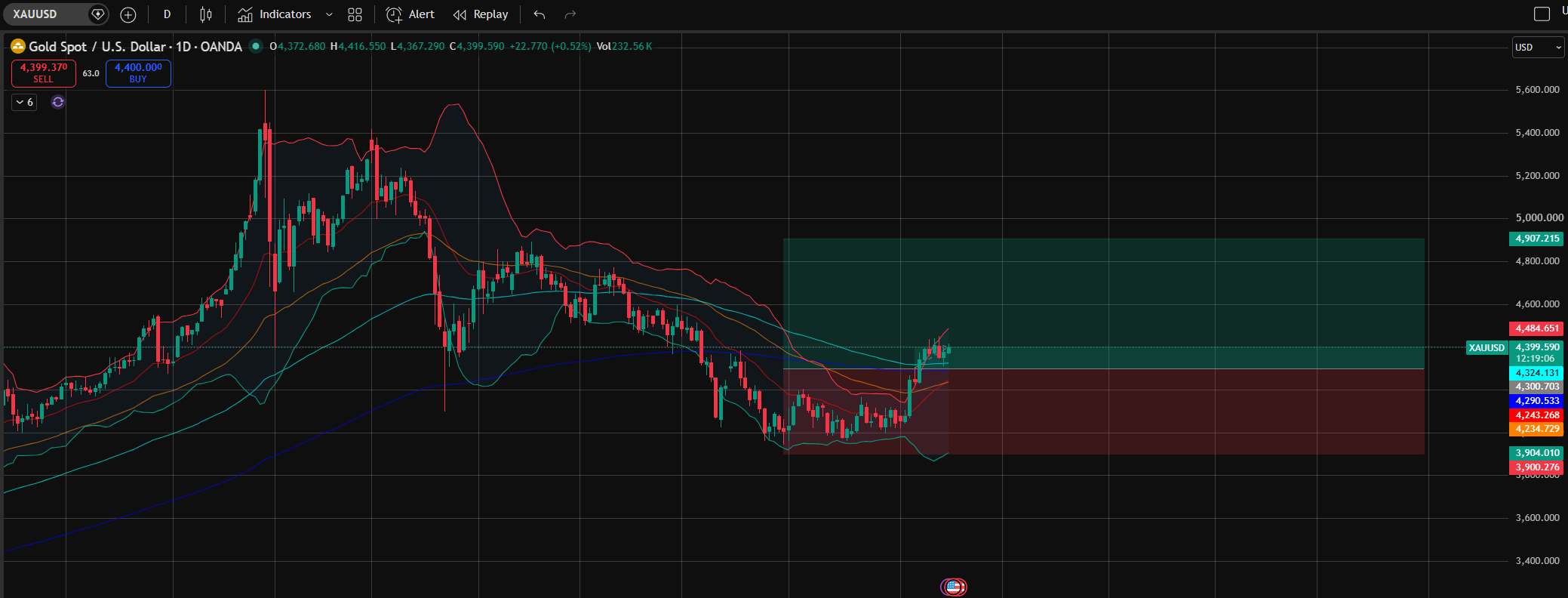Click the US flag economic event marker

[x=953, y=587]
